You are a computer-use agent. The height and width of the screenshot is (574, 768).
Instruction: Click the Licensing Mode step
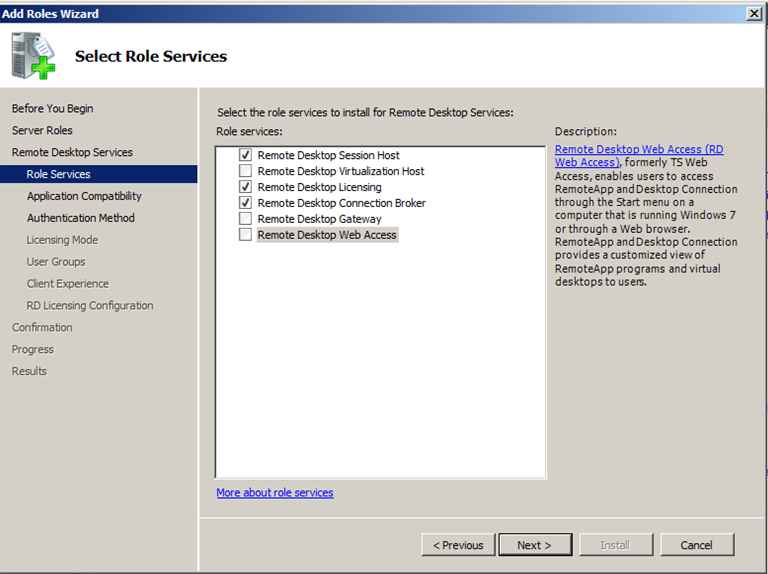click(x=62, y=240)
